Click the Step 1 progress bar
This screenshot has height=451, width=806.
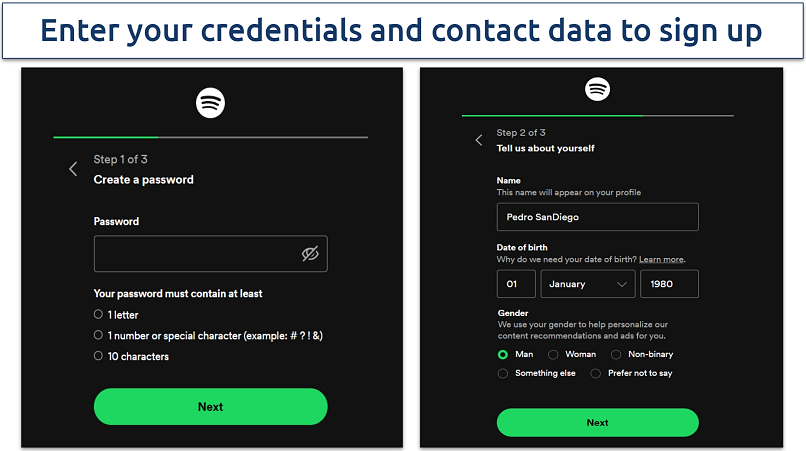tap(210, 137)
